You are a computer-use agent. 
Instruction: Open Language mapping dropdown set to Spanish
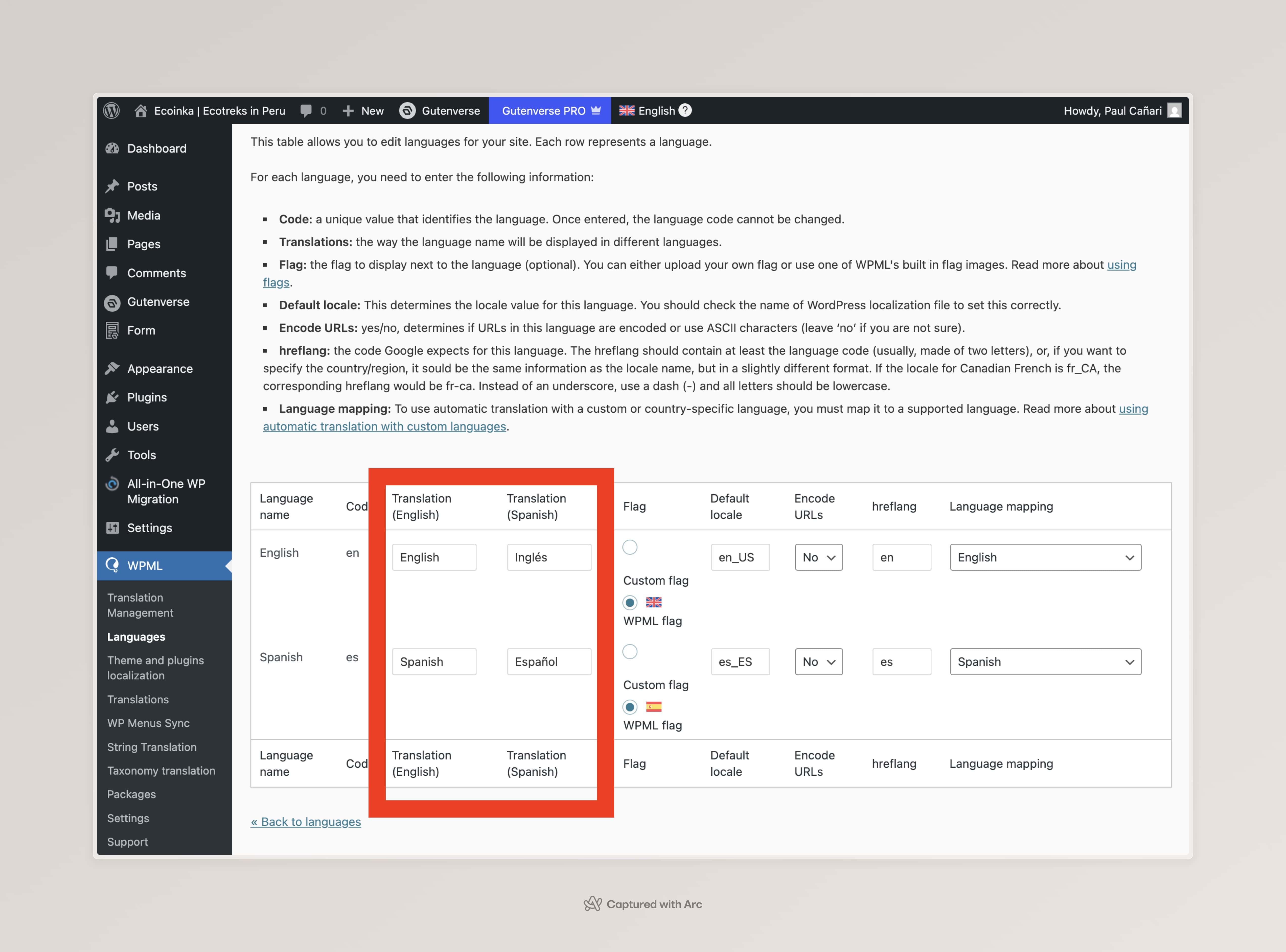coord(1046,661)
